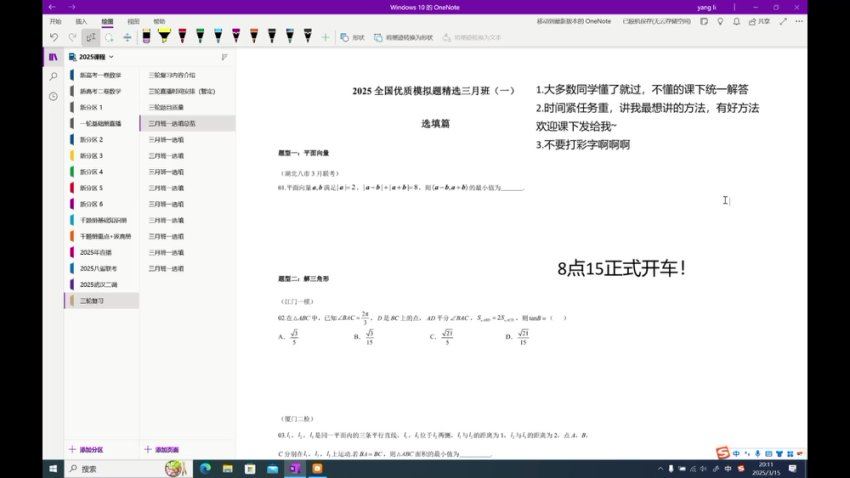Launch Microsoft Edge from the taskbar

[x=205, y=469]
